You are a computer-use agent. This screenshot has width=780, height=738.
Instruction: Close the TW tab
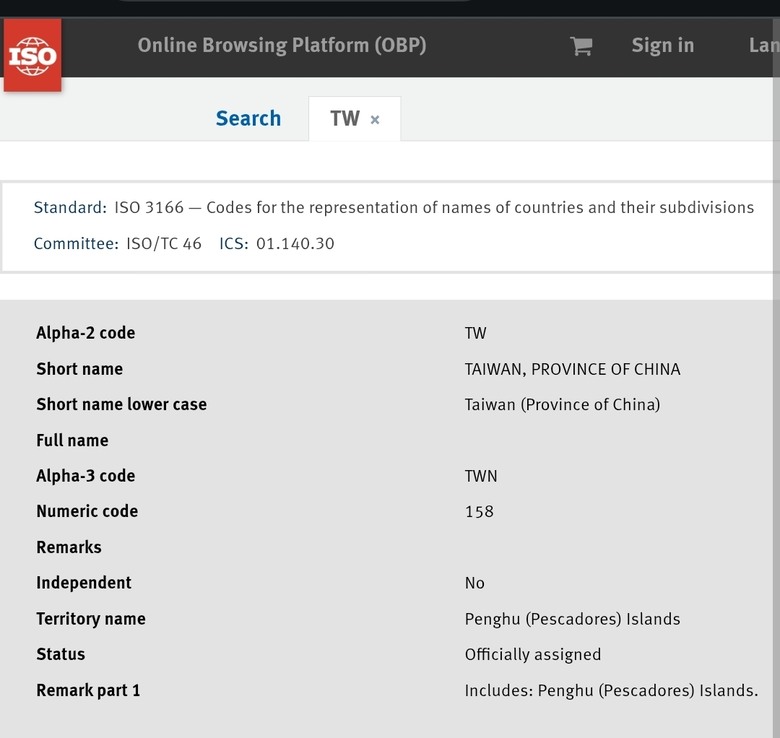[x=375, y=119]
